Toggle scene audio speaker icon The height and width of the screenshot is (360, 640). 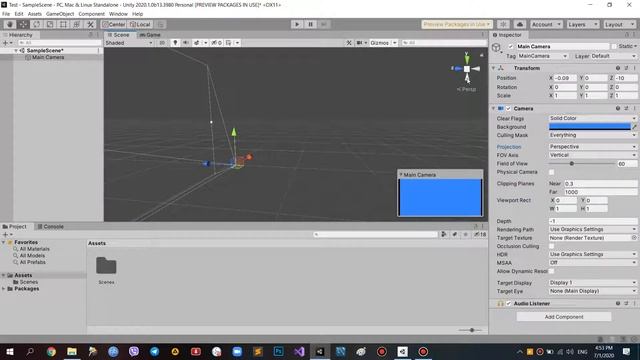click(186, 43)
